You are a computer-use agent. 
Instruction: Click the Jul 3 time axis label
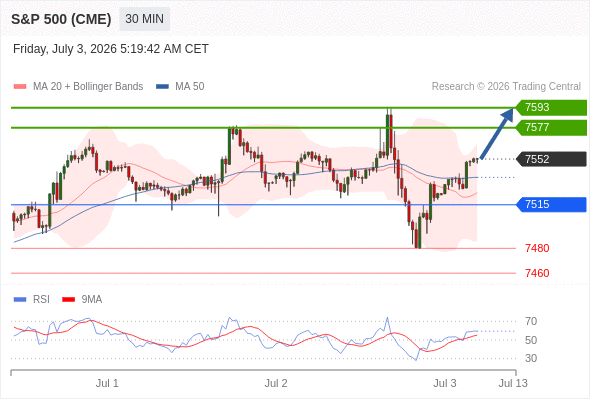[444, 383]
